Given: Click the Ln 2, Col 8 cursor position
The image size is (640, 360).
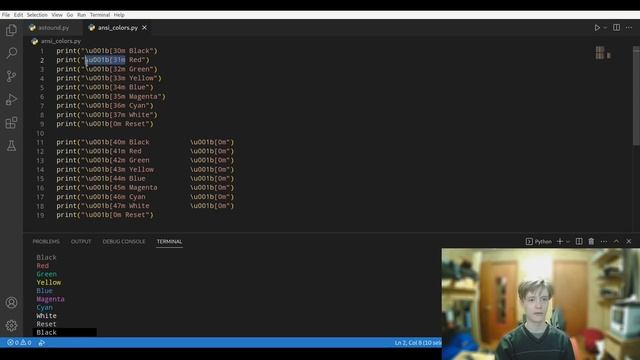Looking at the screenshot, I should point(418,342).
